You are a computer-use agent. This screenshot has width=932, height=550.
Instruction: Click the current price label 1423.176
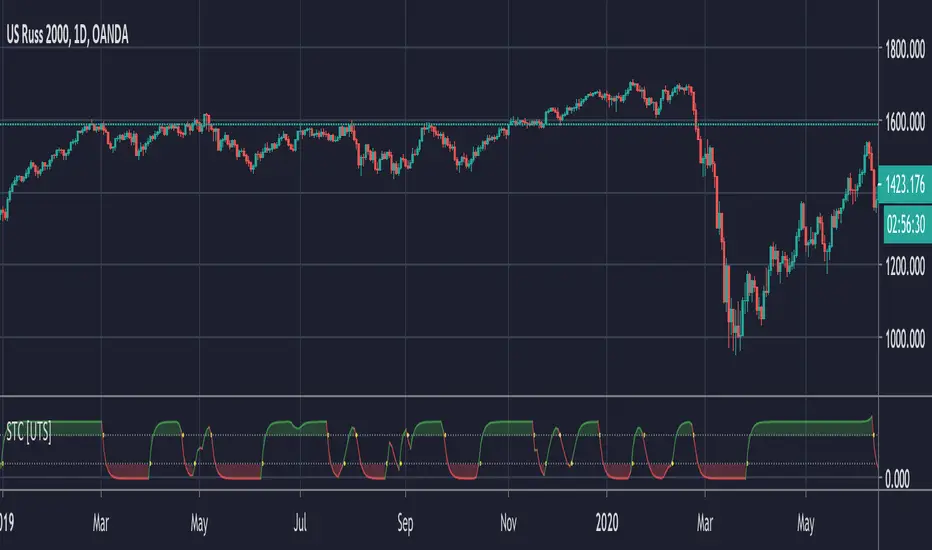pyautogui.click(x=905, y=183)
